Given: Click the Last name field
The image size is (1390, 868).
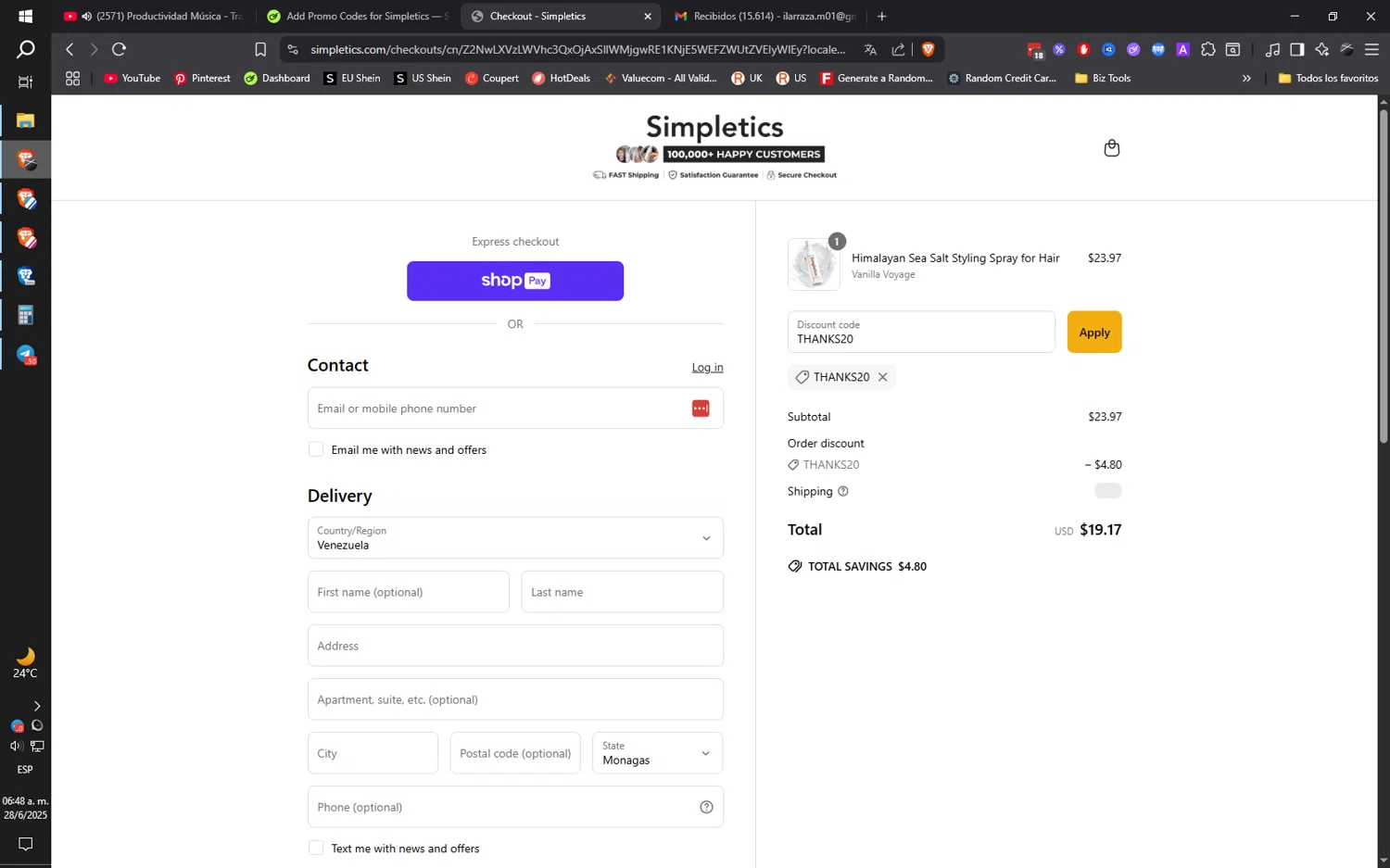Looking at the screenshot, I should [x=622, y=592].
